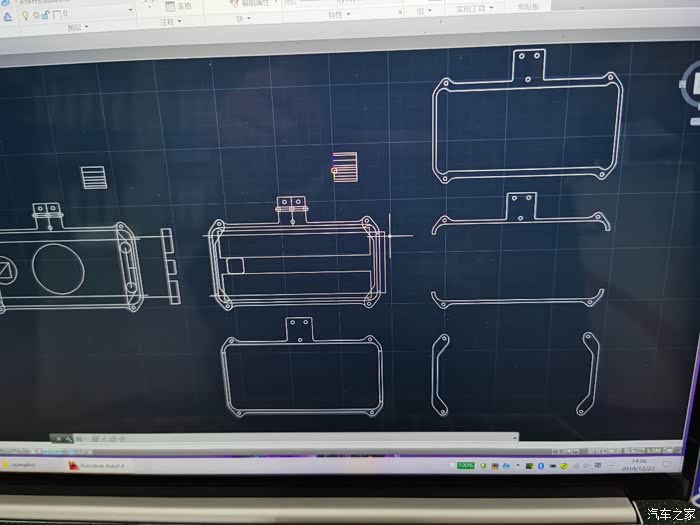The width and height of the screenshot is (700, 525).
Task: Click the green 100% battery indicator
Action: pyautogui.click(x=466, y=466)
